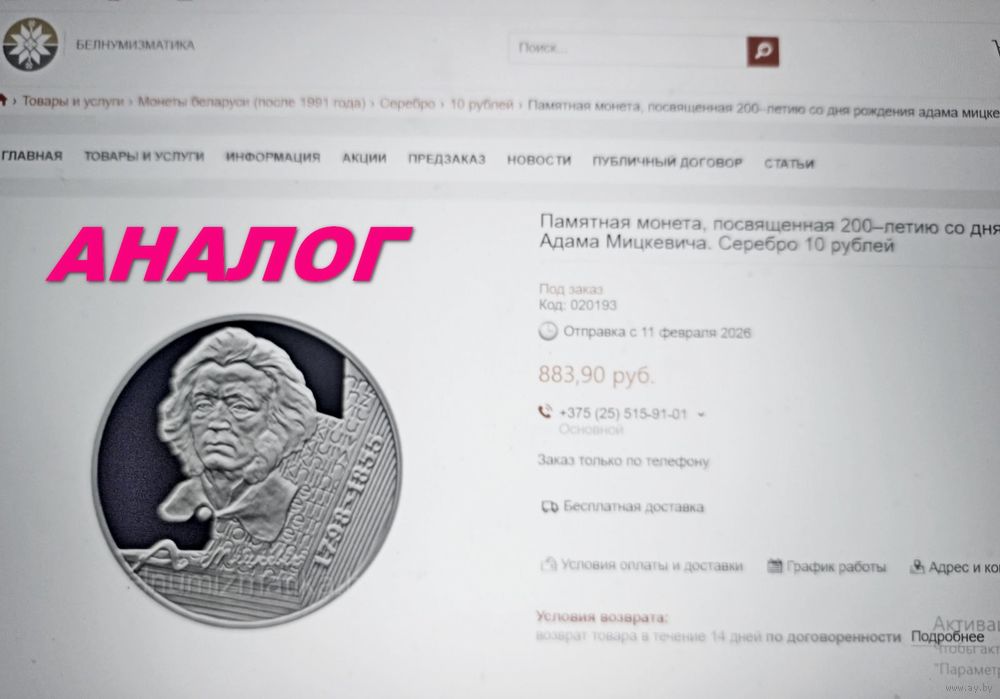Click the home icon in breadcrumbs
The height and width of the screenshot is (699, 1000).
(x=3, y=100)
